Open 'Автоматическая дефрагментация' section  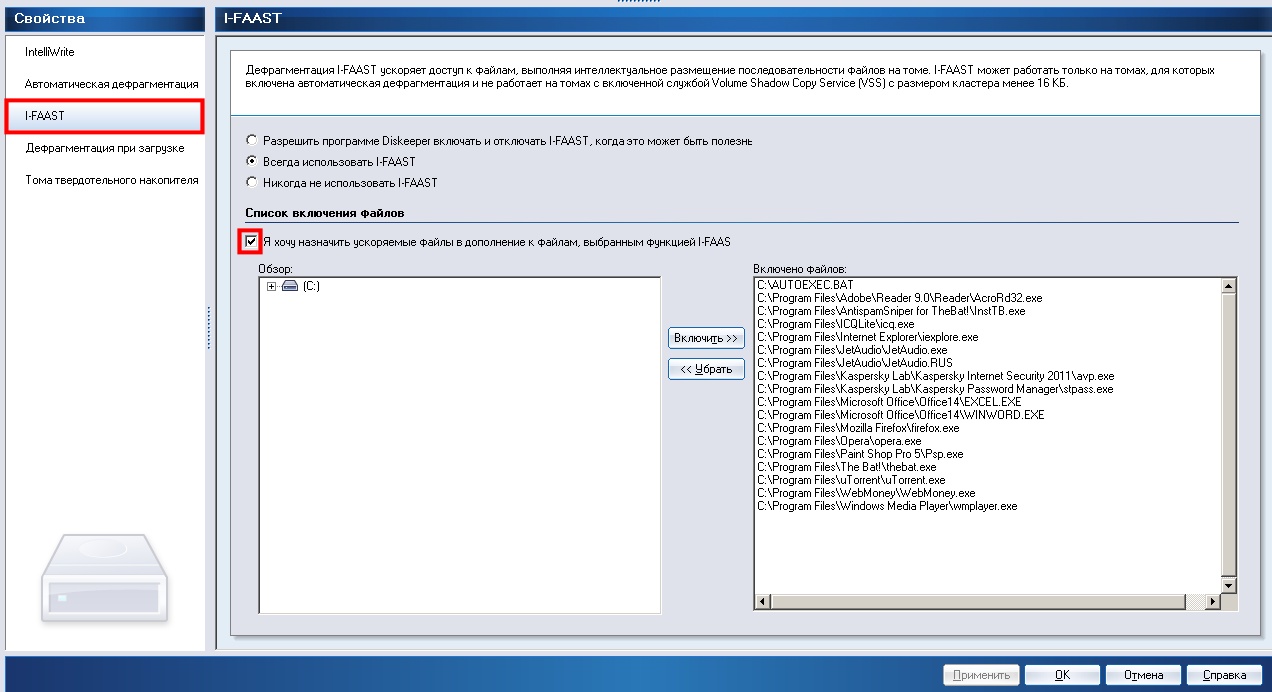coord(111,84)
